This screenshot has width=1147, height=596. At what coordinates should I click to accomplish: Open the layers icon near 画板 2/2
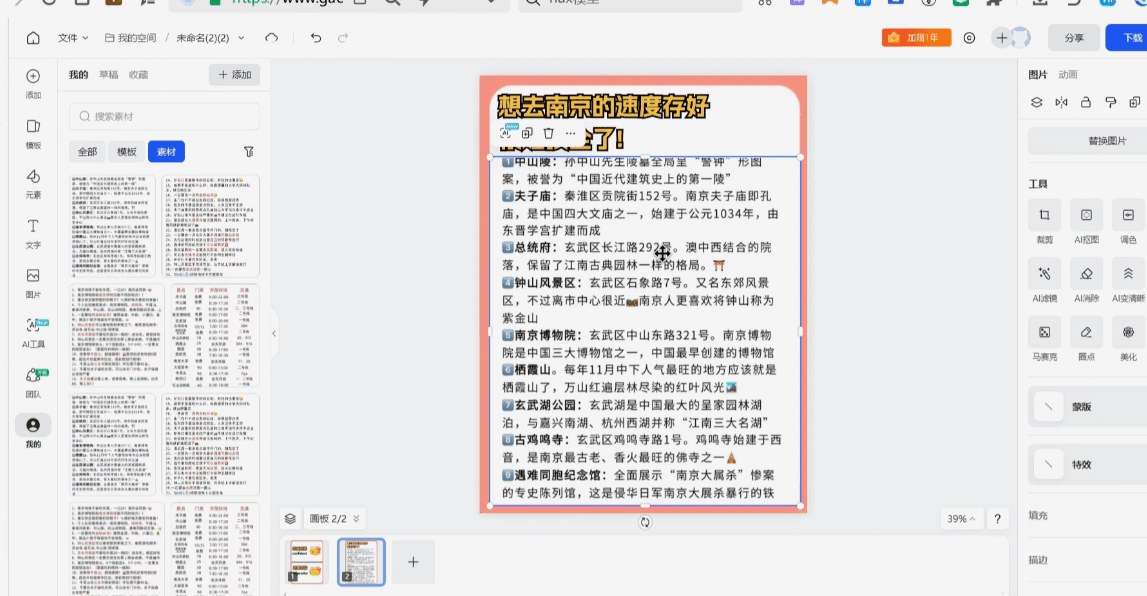click(290, 518)
